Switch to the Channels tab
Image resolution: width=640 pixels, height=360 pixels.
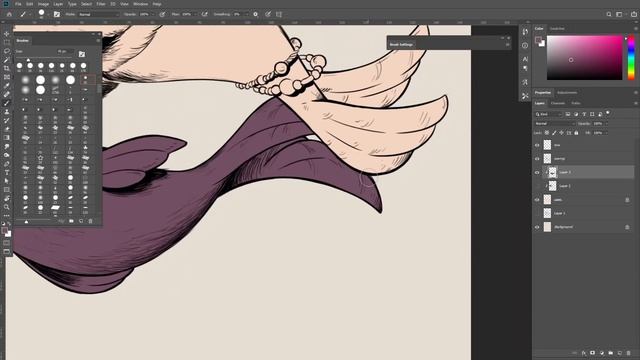pos(558,103)
